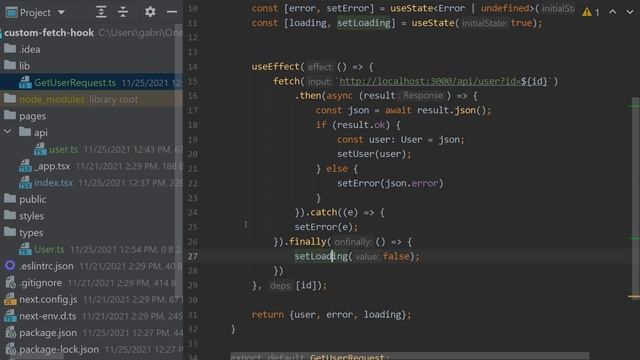Click line number 27 in gutter
640x360 pixels.
[193, 256]
